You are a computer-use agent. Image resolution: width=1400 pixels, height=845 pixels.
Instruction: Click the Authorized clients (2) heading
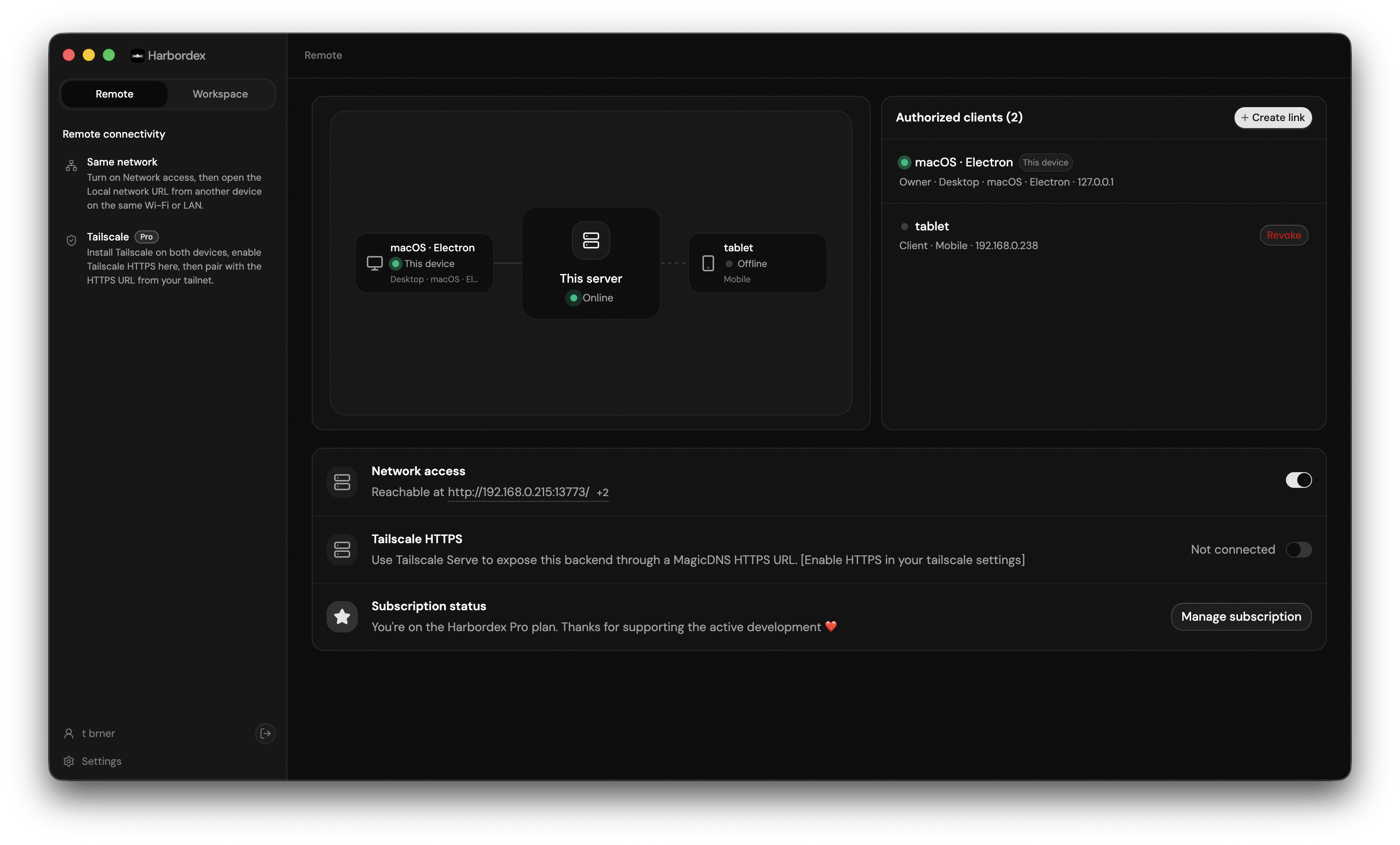[959, 117]
